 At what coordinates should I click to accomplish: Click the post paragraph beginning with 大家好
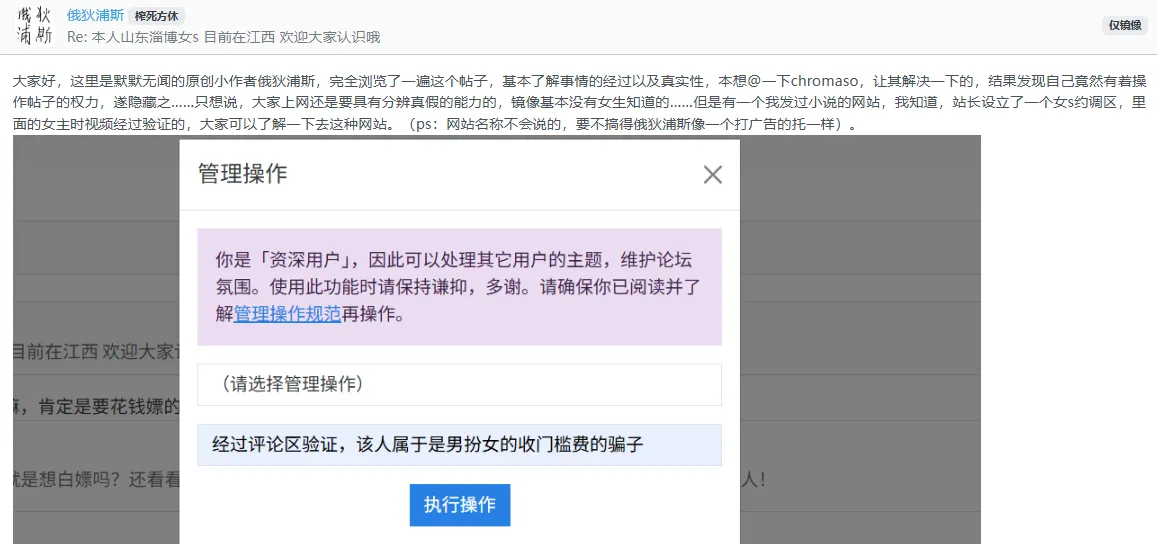400,81
